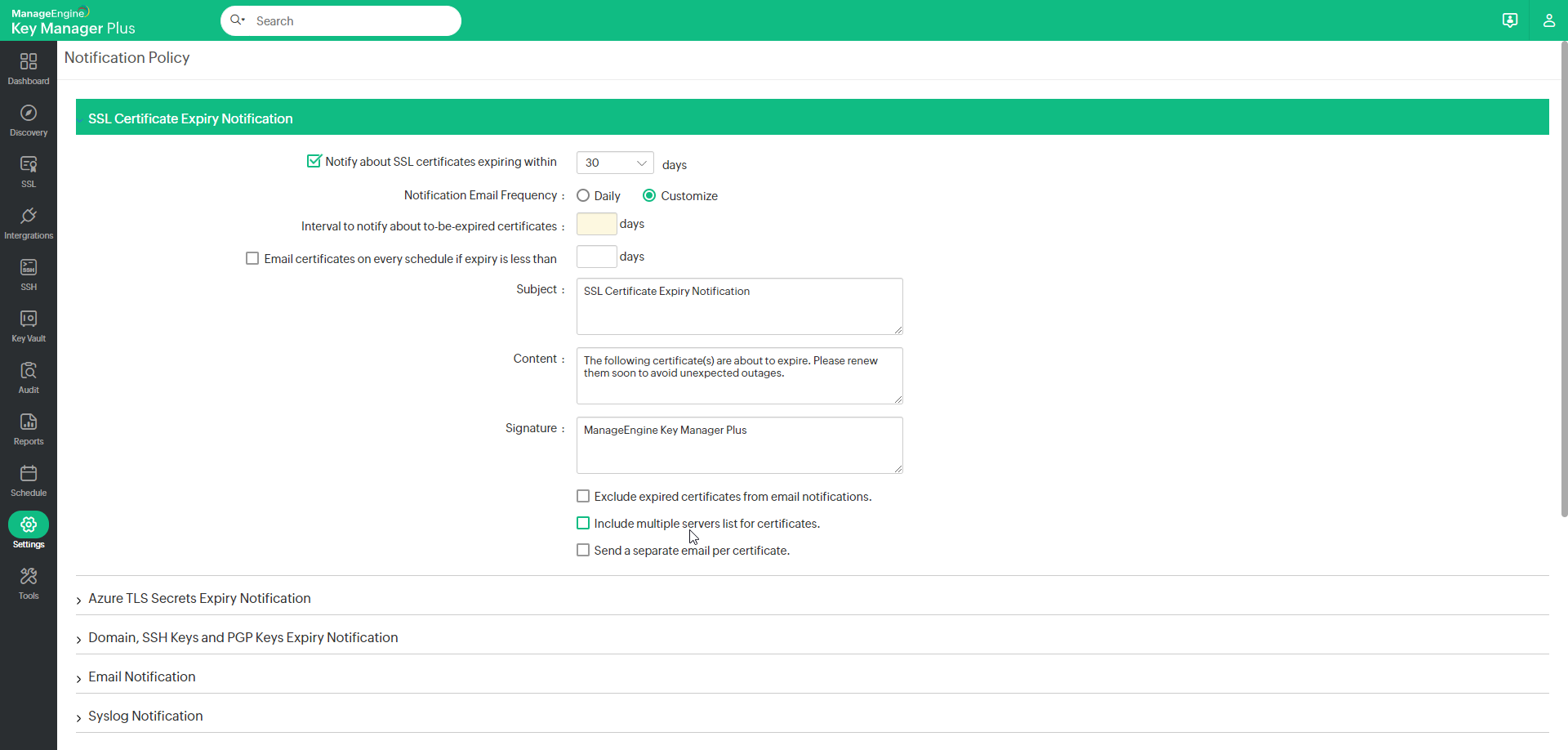Click the Signature textarea resize handle
The height and width of the screenshot is (750, 1568).
point(898,468)
